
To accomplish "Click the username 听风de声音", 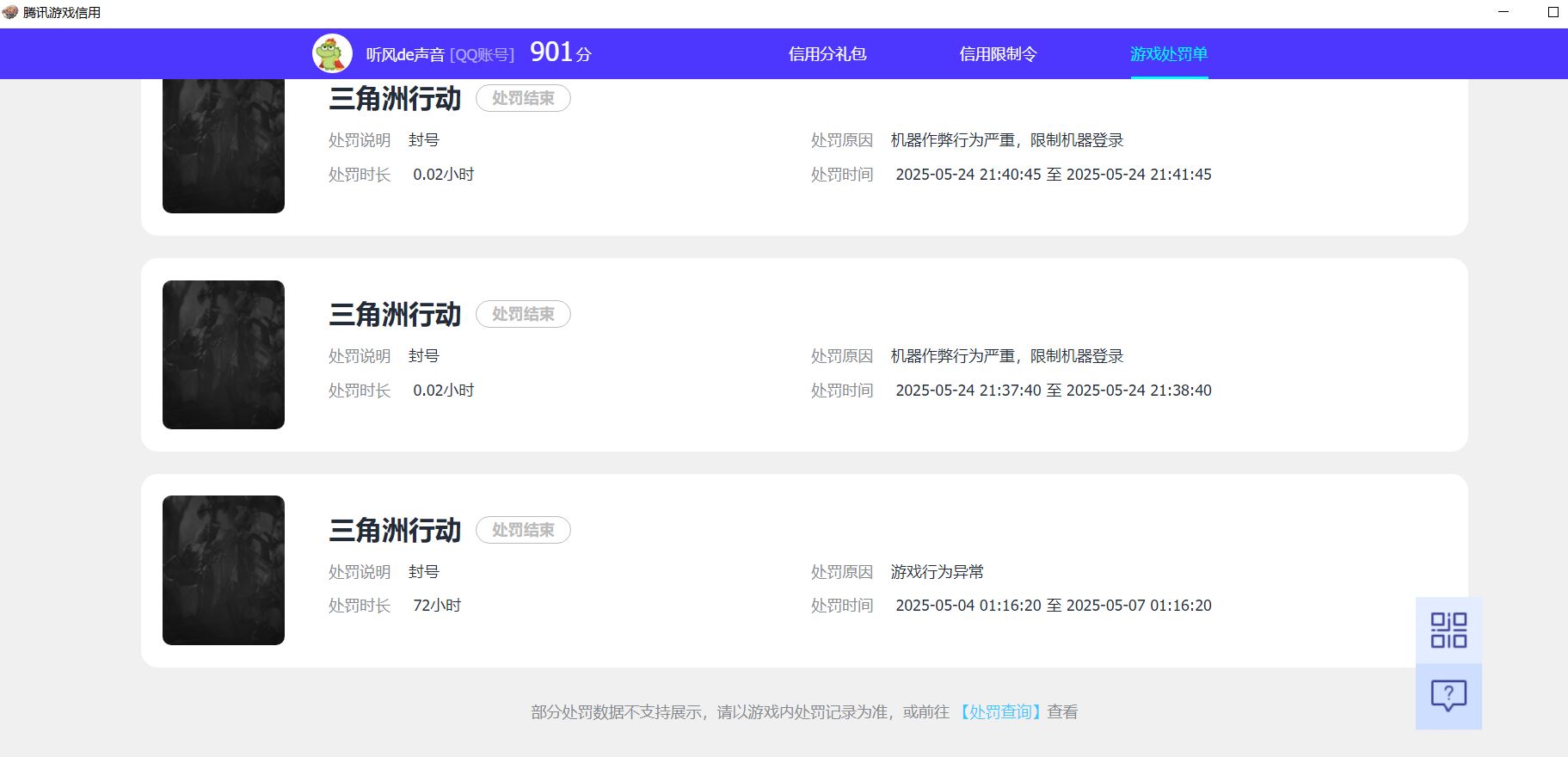I will click(405, 55).
